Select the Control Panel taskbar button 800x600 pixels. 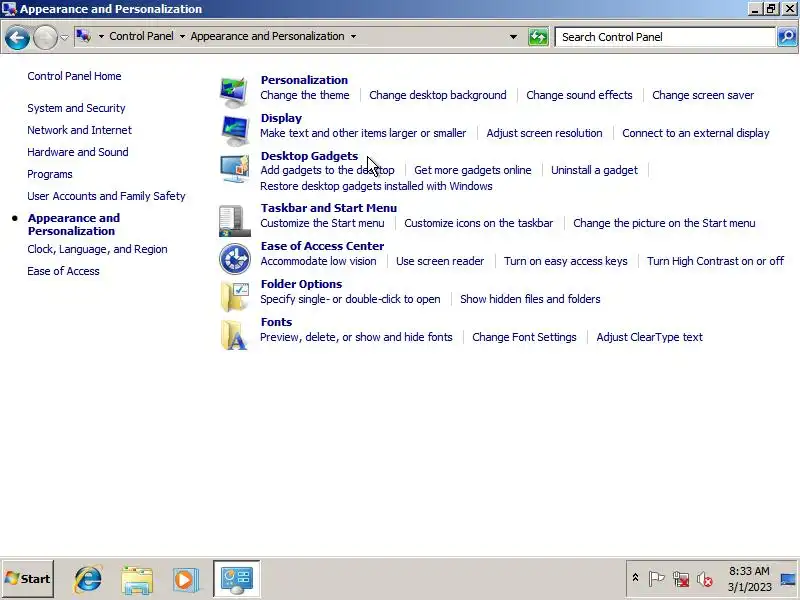(237, 579)
